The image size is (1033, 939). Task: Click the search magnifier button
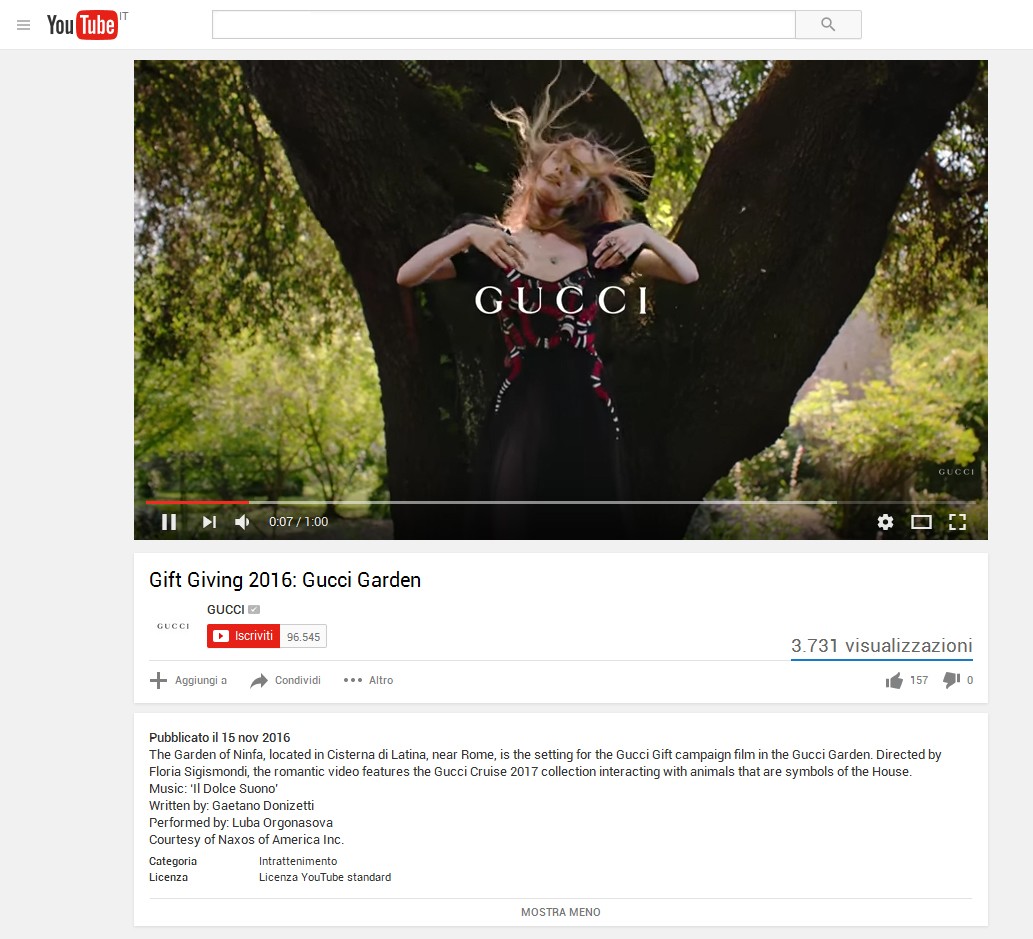coord(828,24)
